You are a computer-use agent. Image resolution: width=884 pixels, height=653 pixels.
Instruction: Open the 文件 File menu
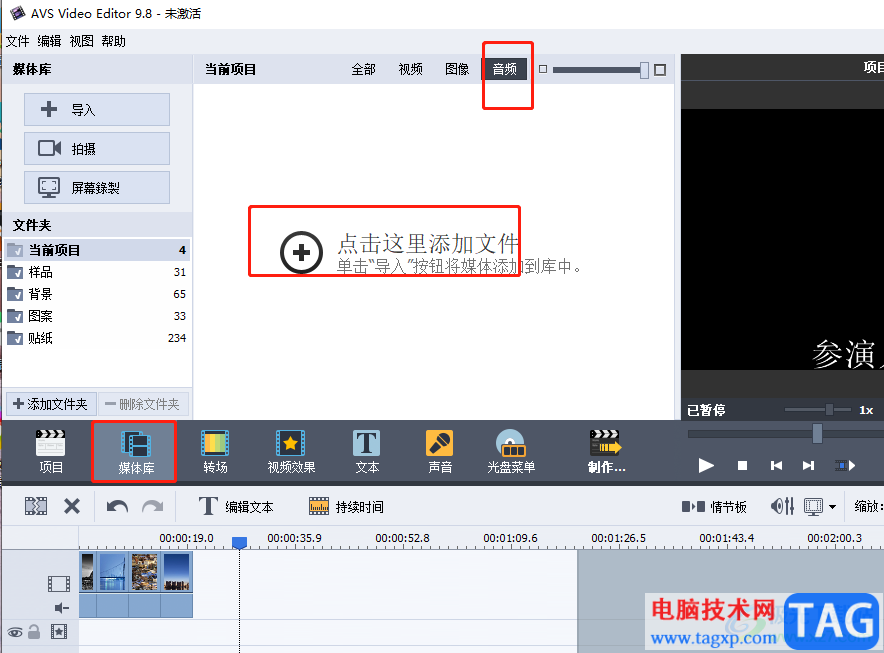pyautogui.click(x=17, y=41)
